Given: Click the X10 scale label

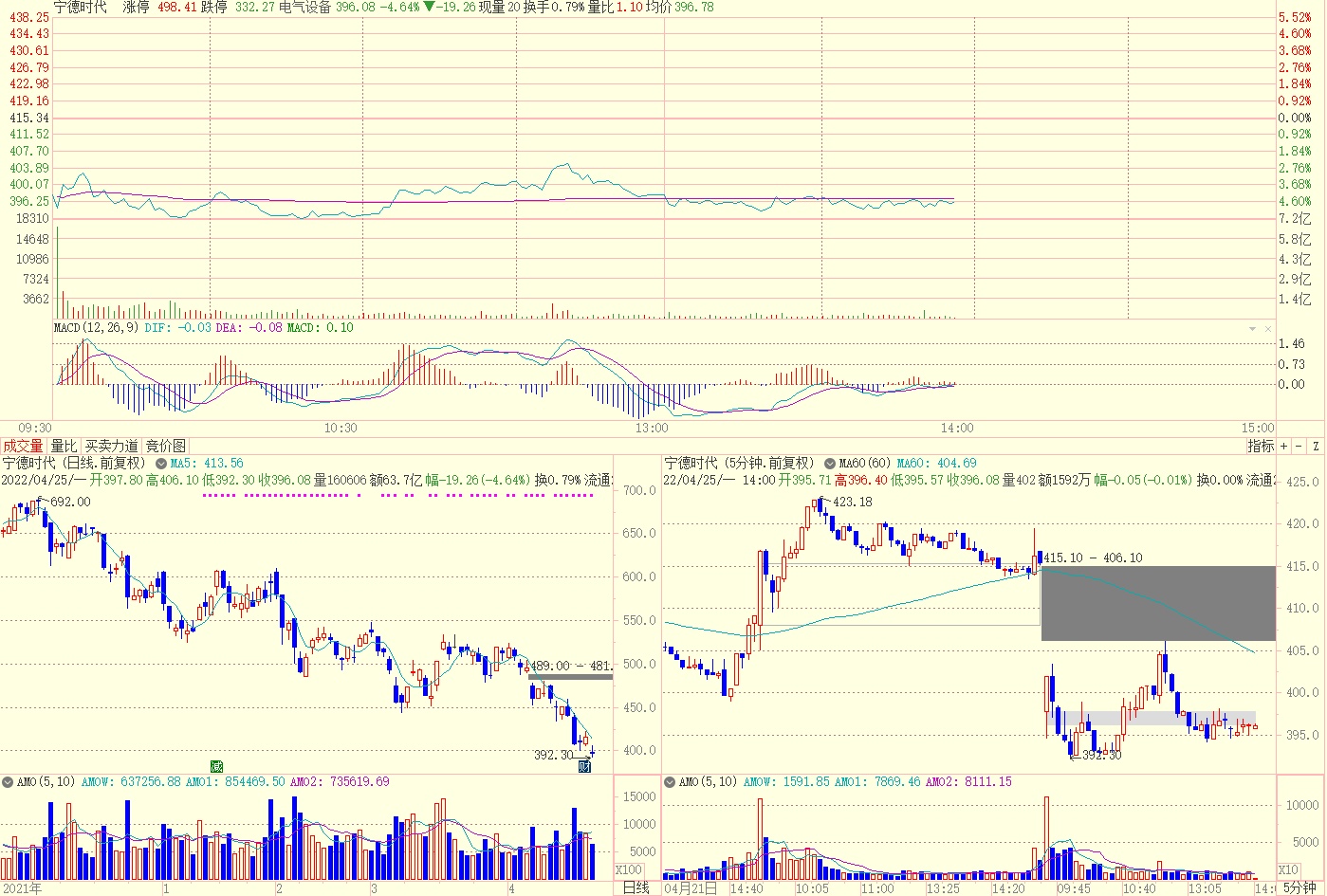Looking at the screenshot, I should pyautogui.click(x=1288, y=869).
